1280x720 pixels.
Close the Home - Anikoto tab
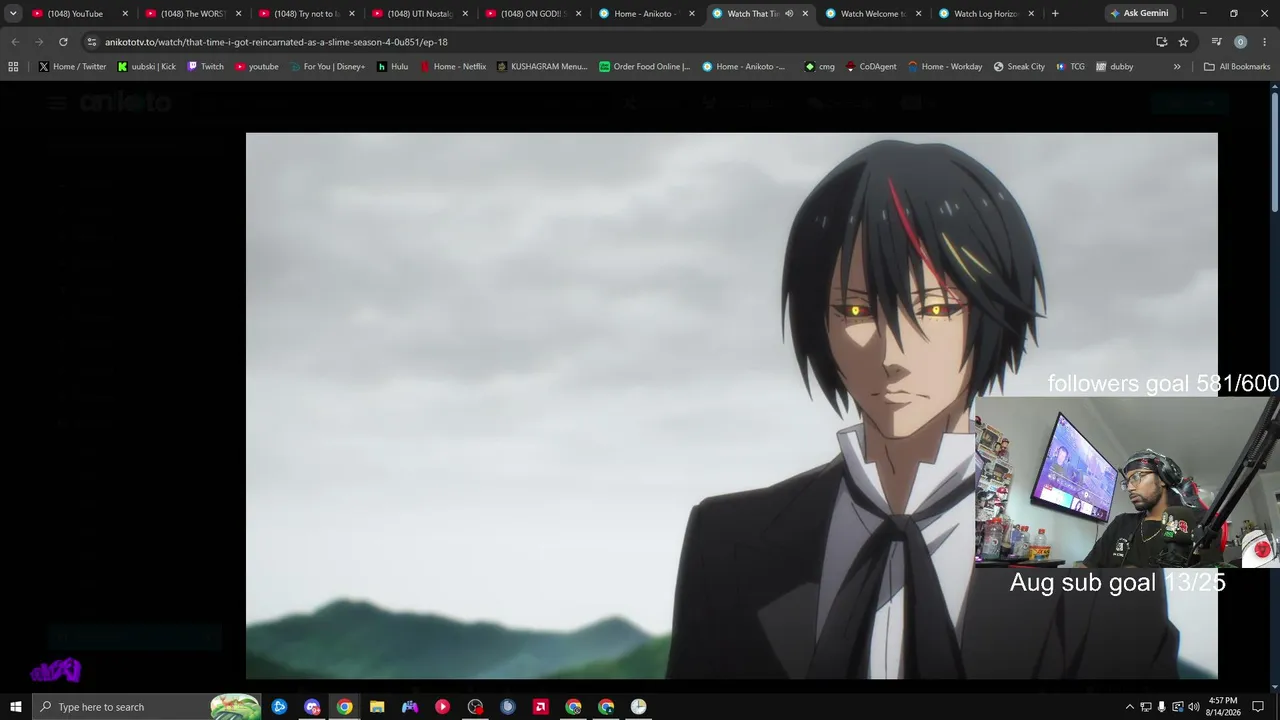tap(691, 14)
